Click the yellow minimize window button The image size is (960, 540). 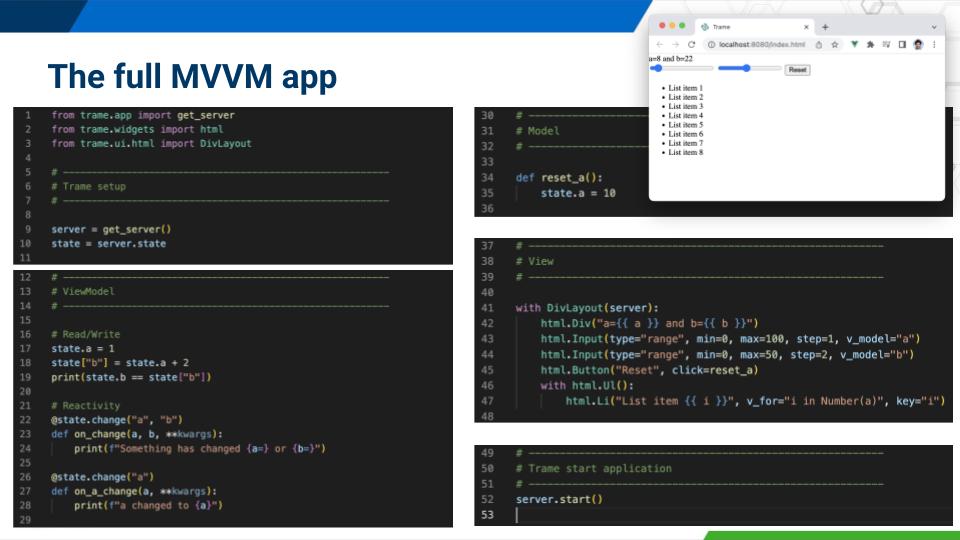[672, 26]
